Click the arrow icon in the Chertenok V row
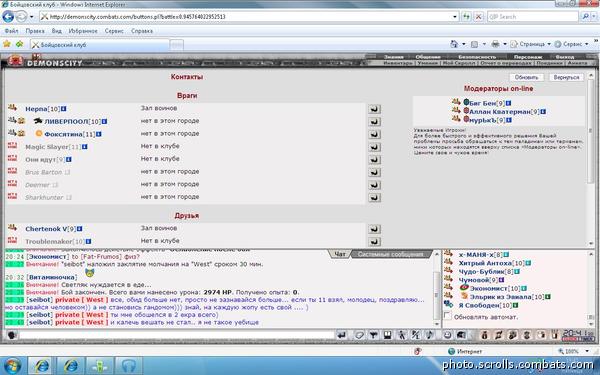600x375 pixels. pyautogui.click(x=374, y=229)
